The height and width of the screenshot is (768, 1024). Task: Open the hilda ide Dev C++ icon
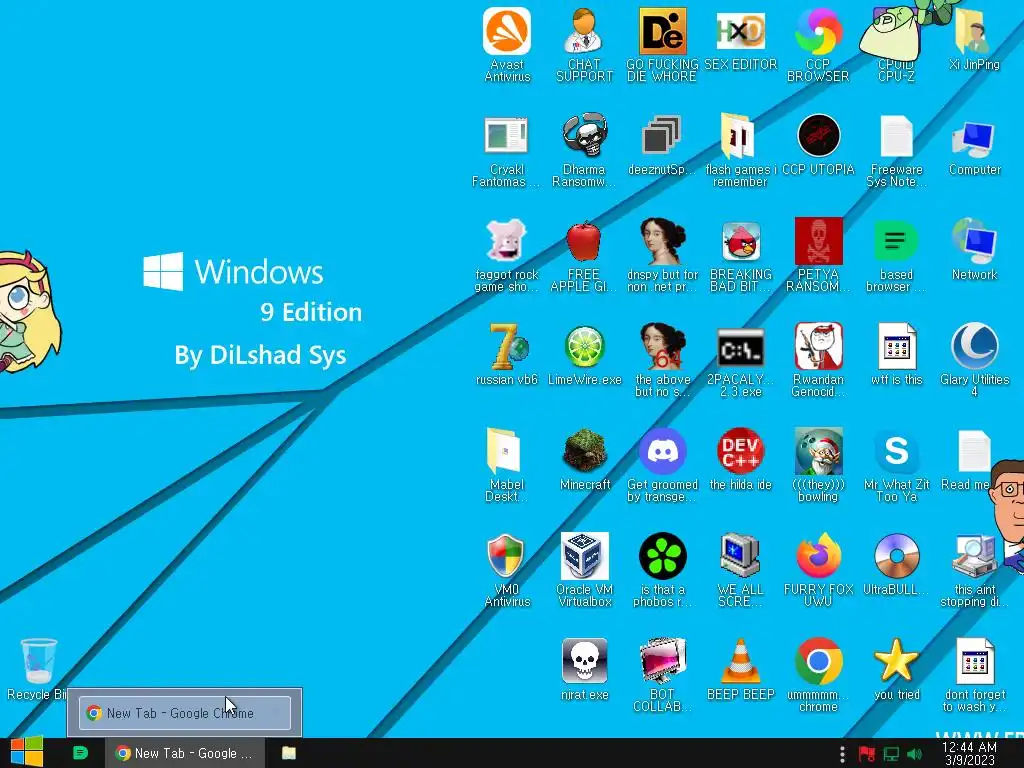[x=741, y=452]
